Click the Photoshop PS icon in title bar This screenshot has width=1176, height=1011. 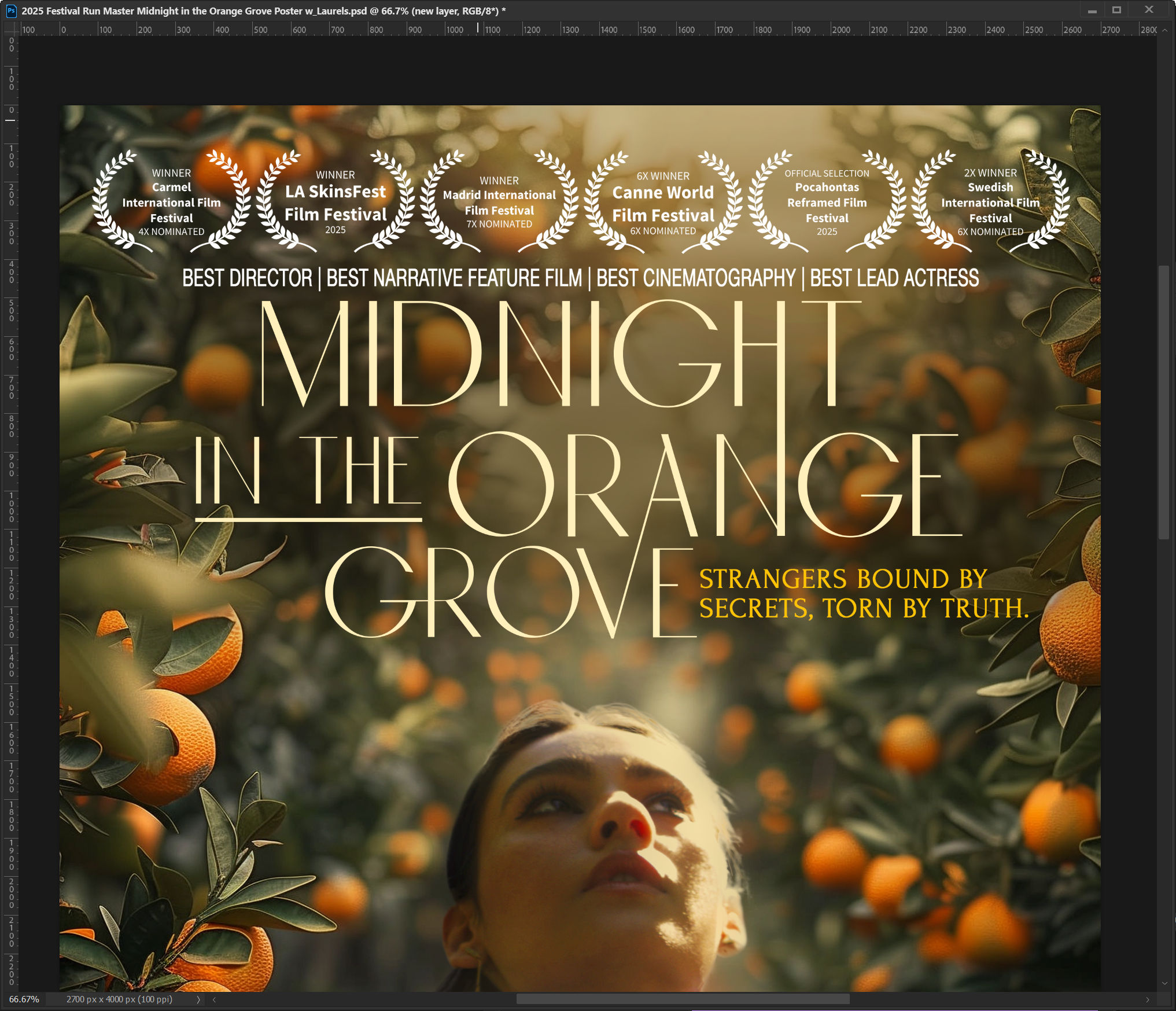pos(11,10)
